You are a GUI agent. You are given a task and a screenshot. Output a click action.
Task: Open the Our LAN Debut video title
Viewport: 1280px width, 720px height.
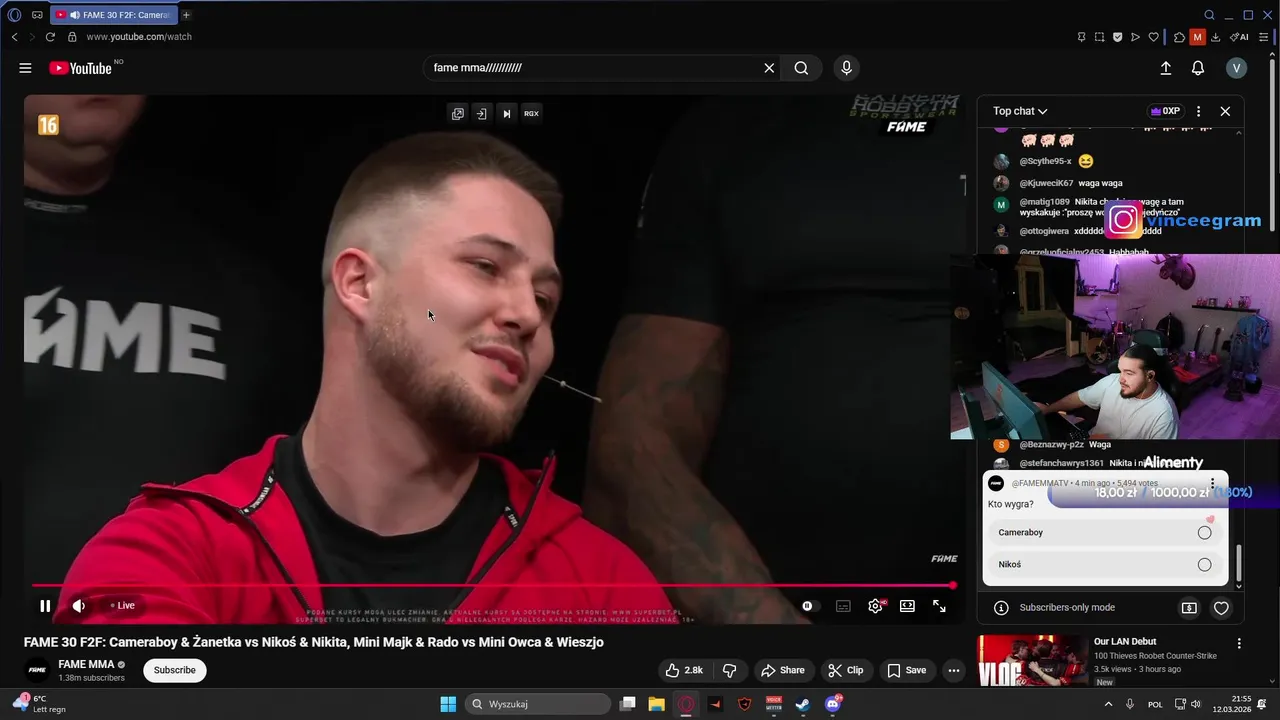(x=1125, y=641)
